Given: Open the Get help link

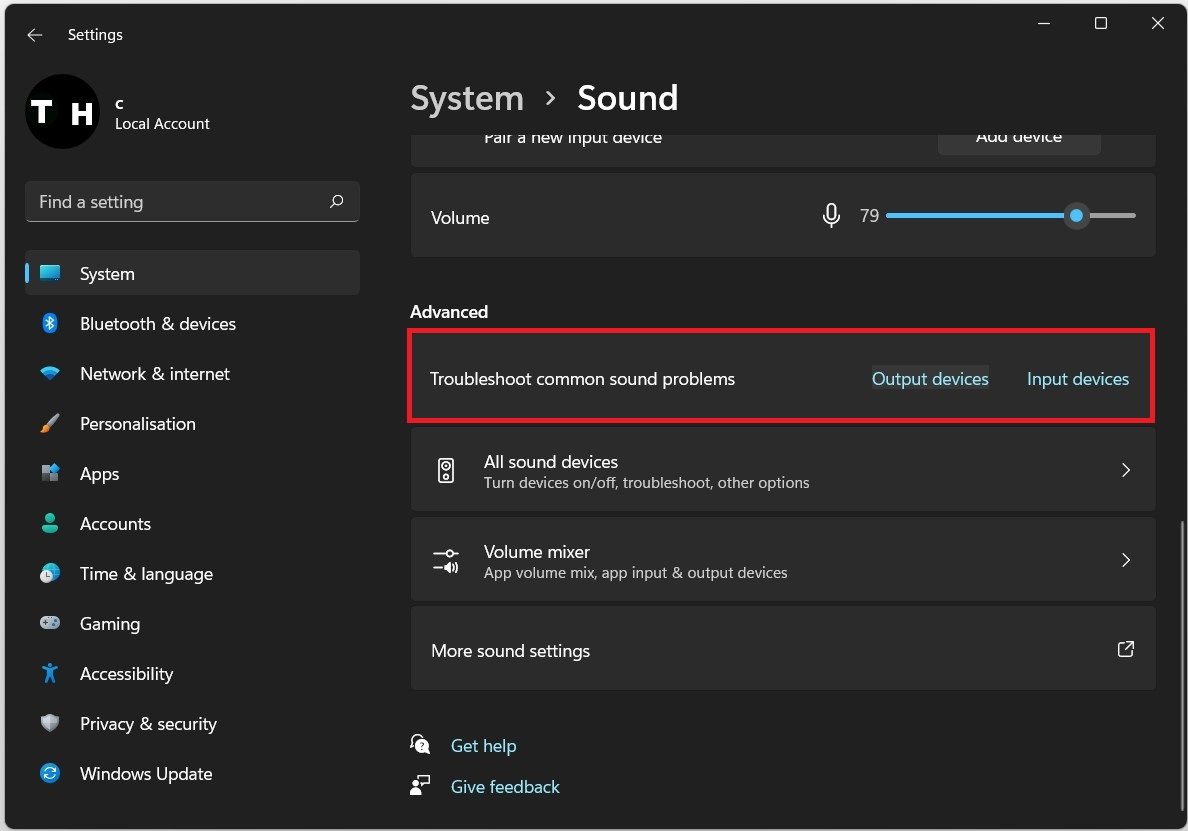Looking at the screenshot, I should pyautogui.click(x=483, y=746).
